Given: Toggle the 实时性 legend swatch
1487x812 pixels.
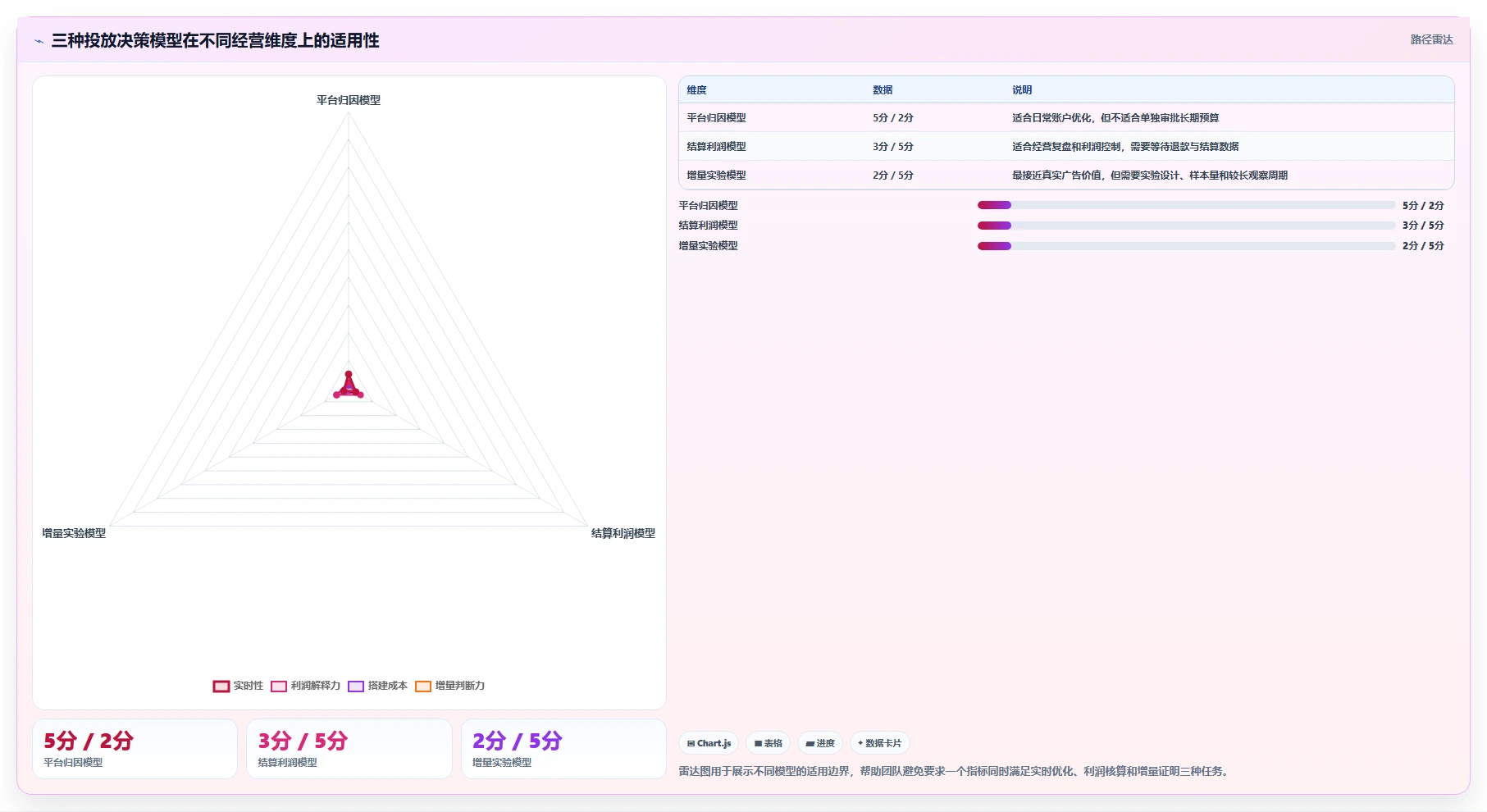Looking at the screenshot, I should coord(221,687).
